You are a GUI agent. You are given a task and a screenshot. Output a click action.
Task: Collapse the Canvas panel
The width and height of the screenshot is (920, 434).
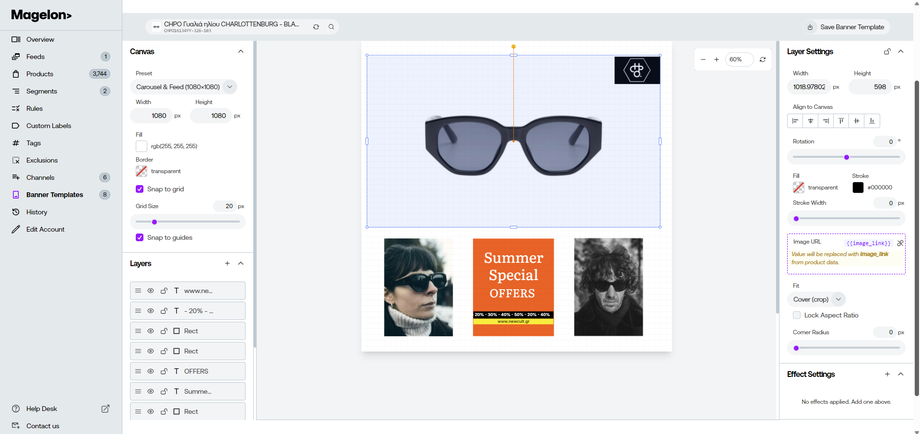[x=241, y=52]
